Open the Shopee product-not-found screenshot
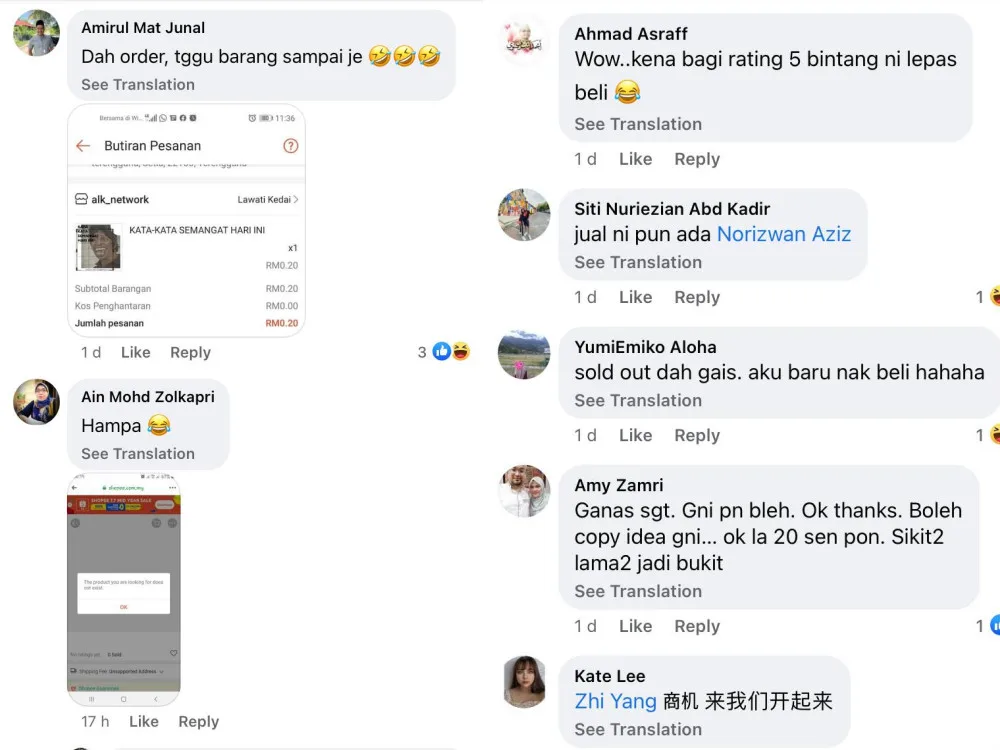1000x750 pixels. (x=124, y=589)
